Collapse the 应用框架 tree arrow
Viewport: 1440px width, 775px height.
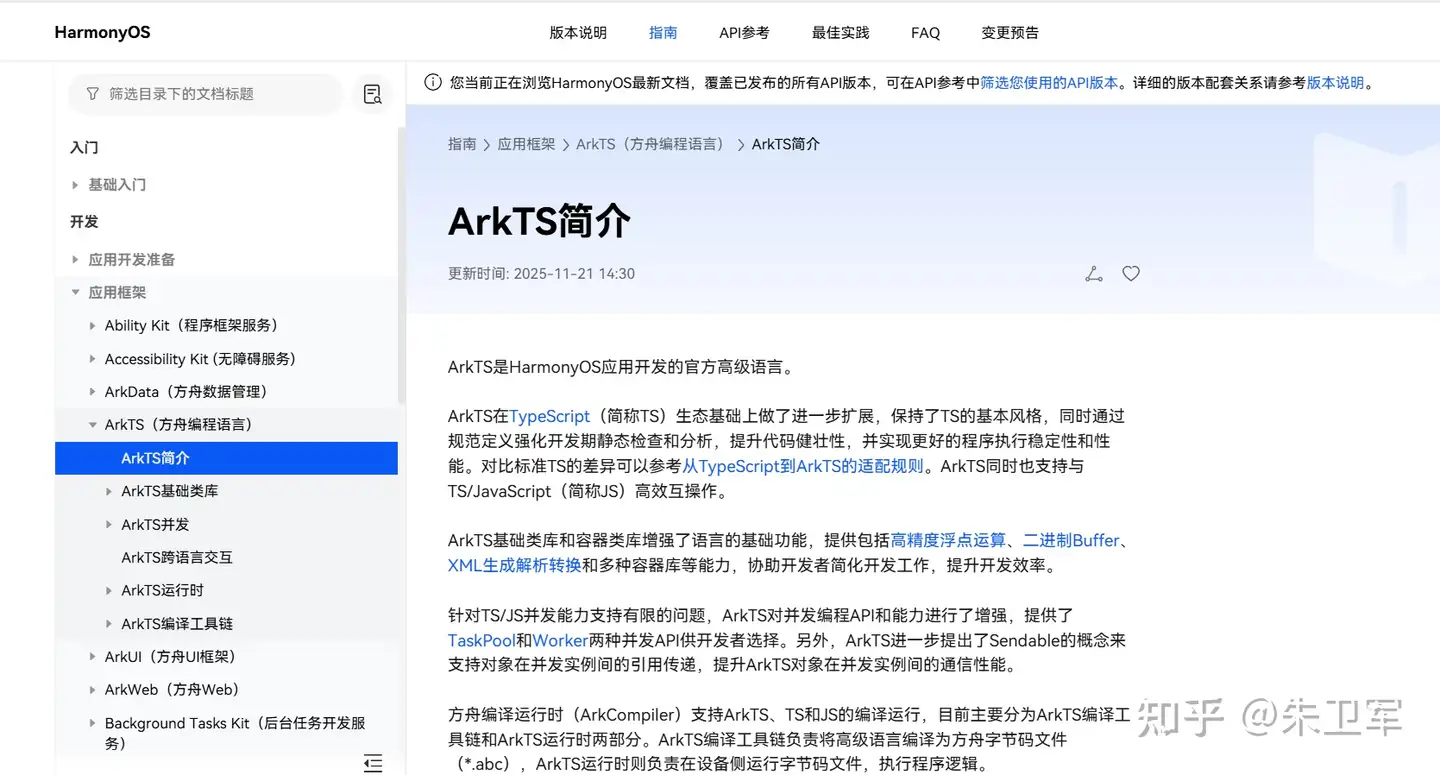point(75,292)
